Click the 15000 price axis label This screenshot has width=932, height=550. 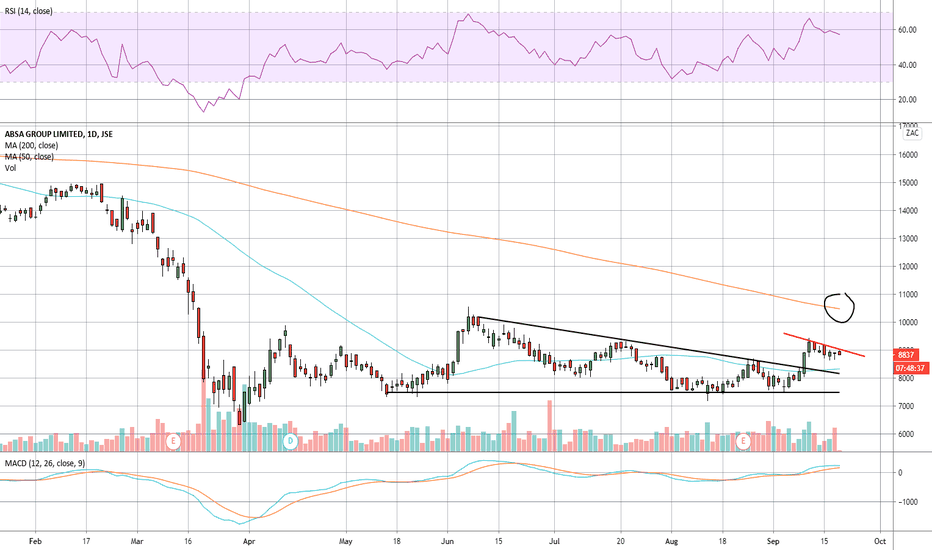tap(908, 183)
